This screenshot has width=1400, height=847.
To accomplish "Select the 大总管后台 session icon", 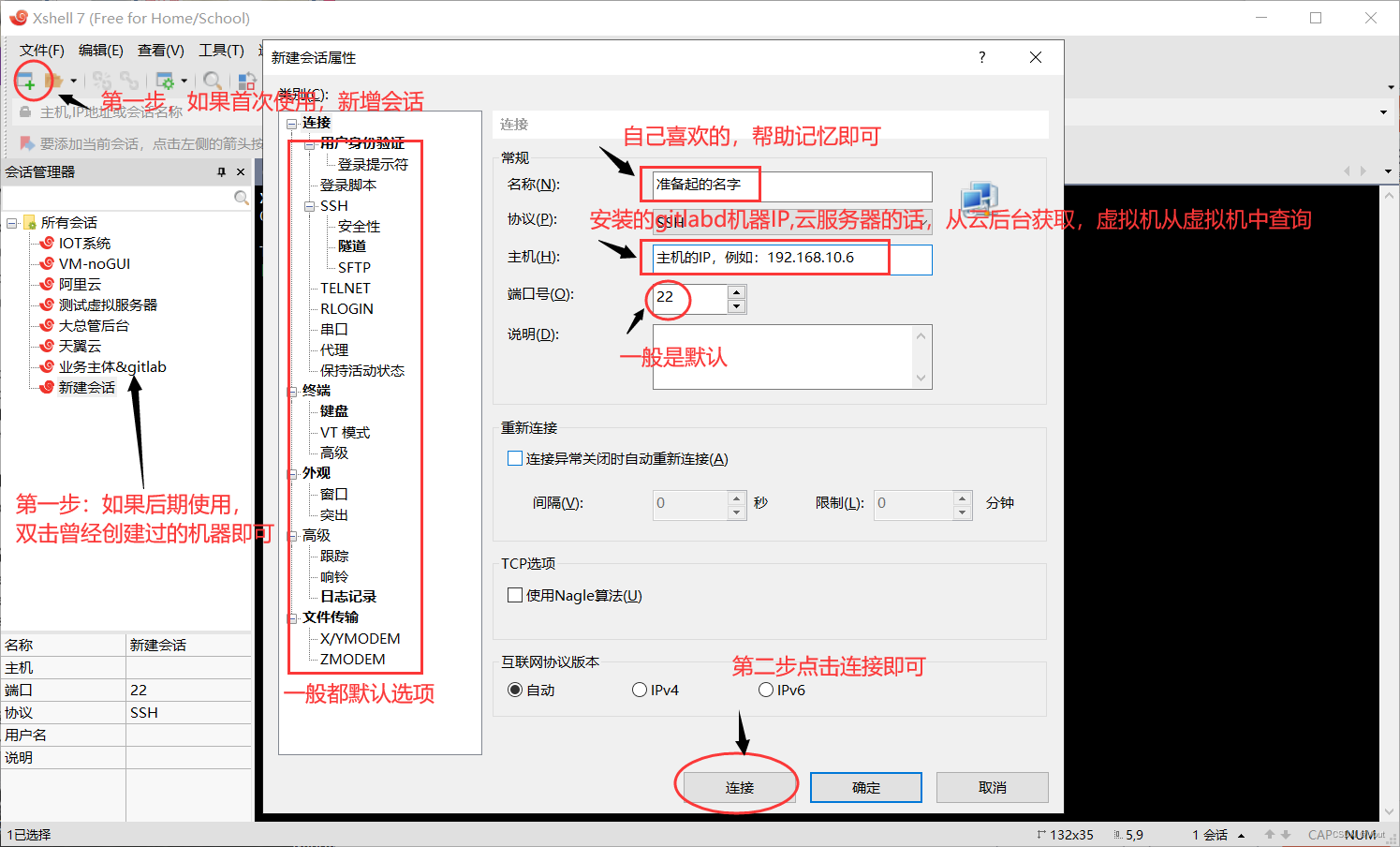I will coord(47,325).
